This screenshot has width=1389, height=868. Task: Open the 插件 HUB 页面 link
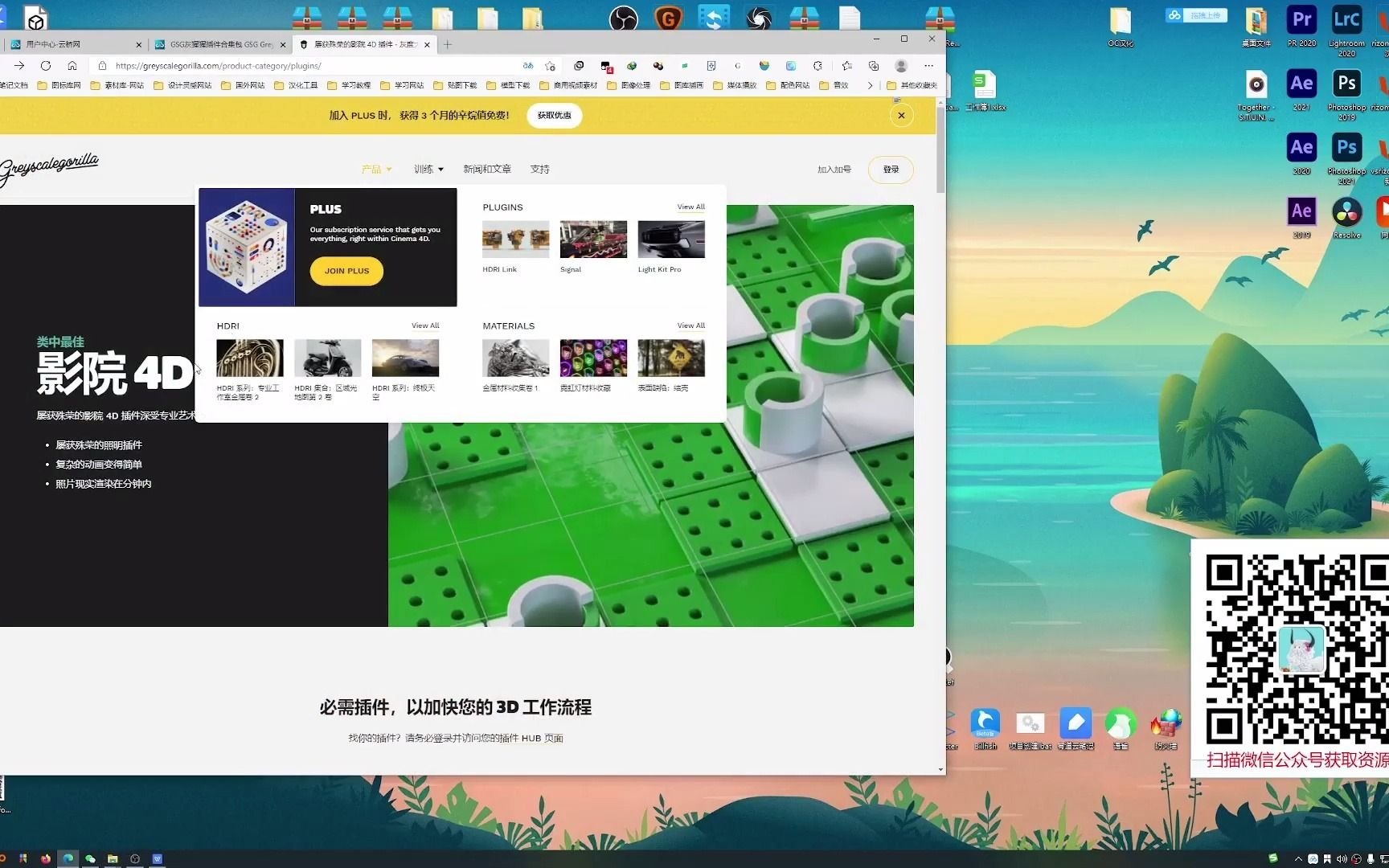(531, 738)
